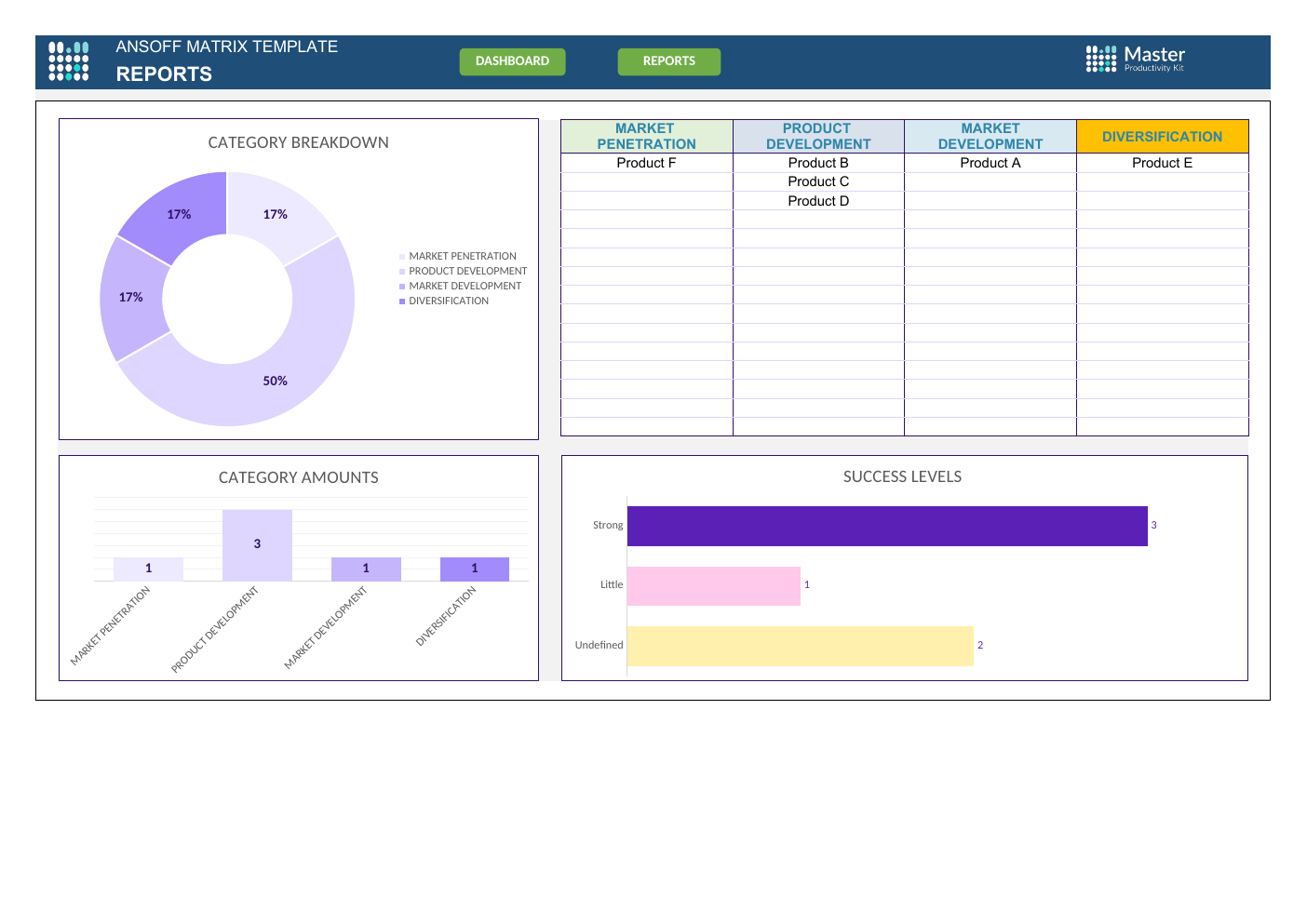This screenshot has width=1307, height=924.
Task: Select the MARKET PENETRATION column header
Action: pos(647,136)
